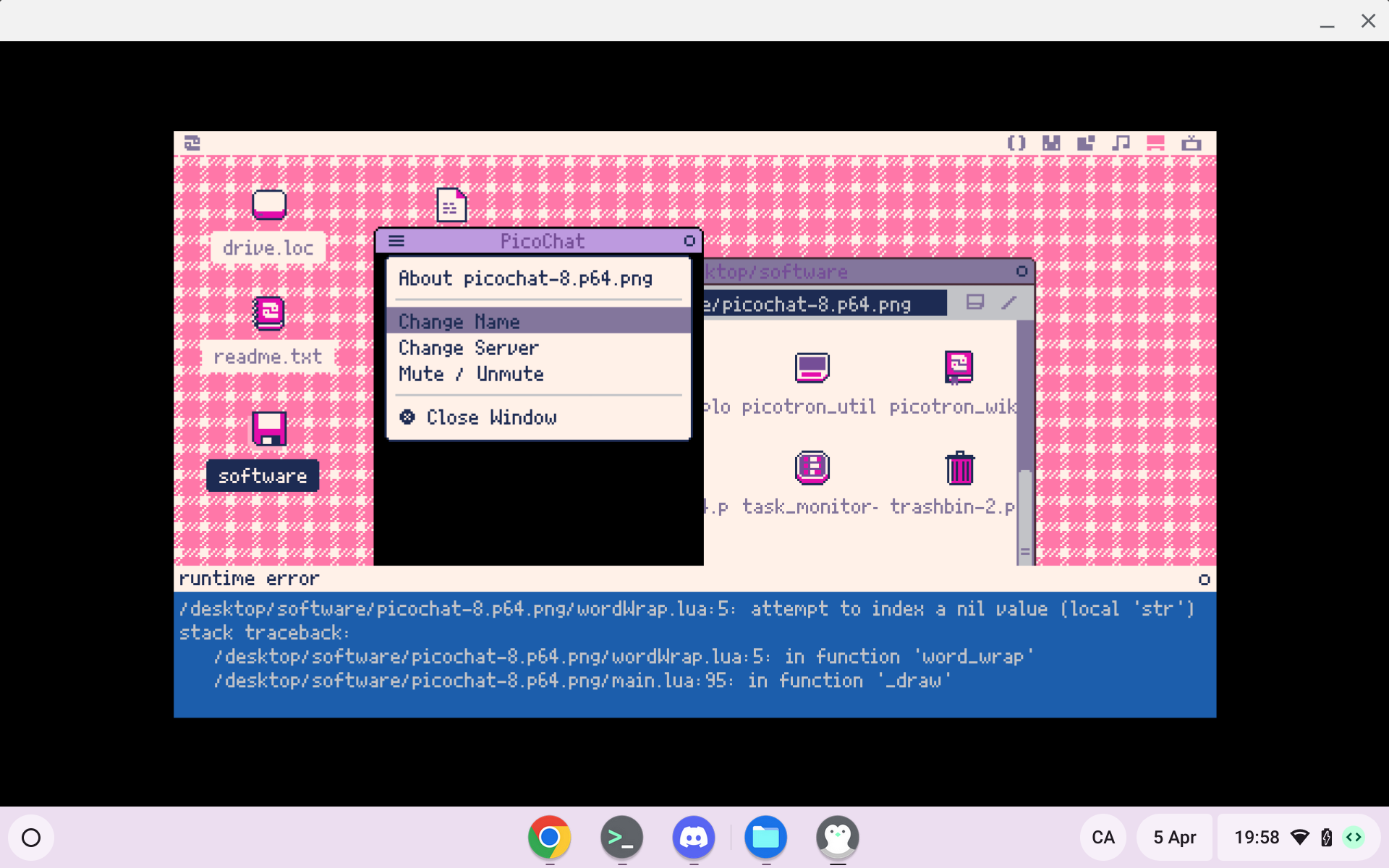
Task: Open the 19:58 system status tray
Action: click(x=1299, y=838)
